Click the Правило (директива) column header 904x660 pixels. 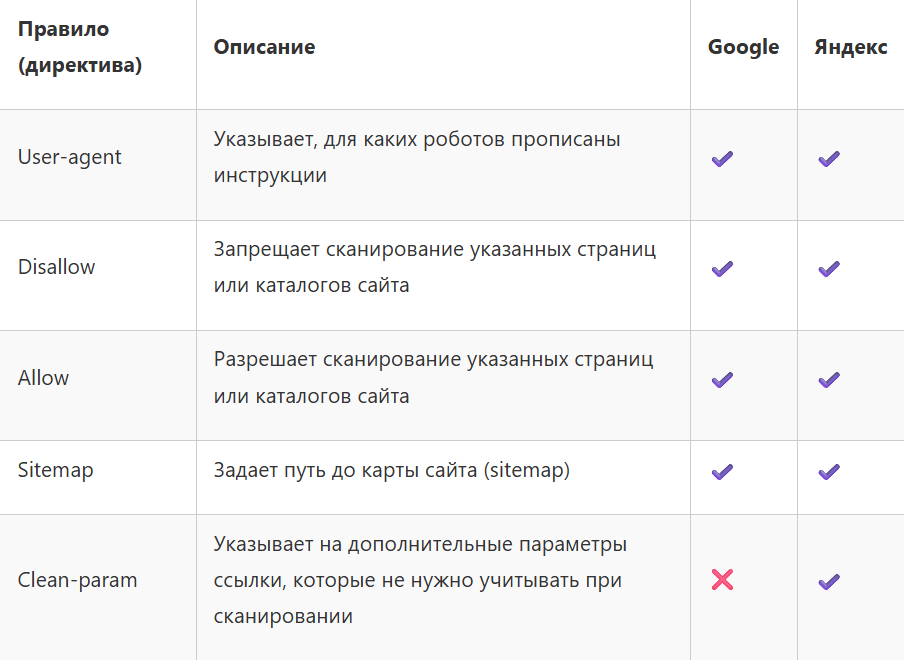[80, 48]
